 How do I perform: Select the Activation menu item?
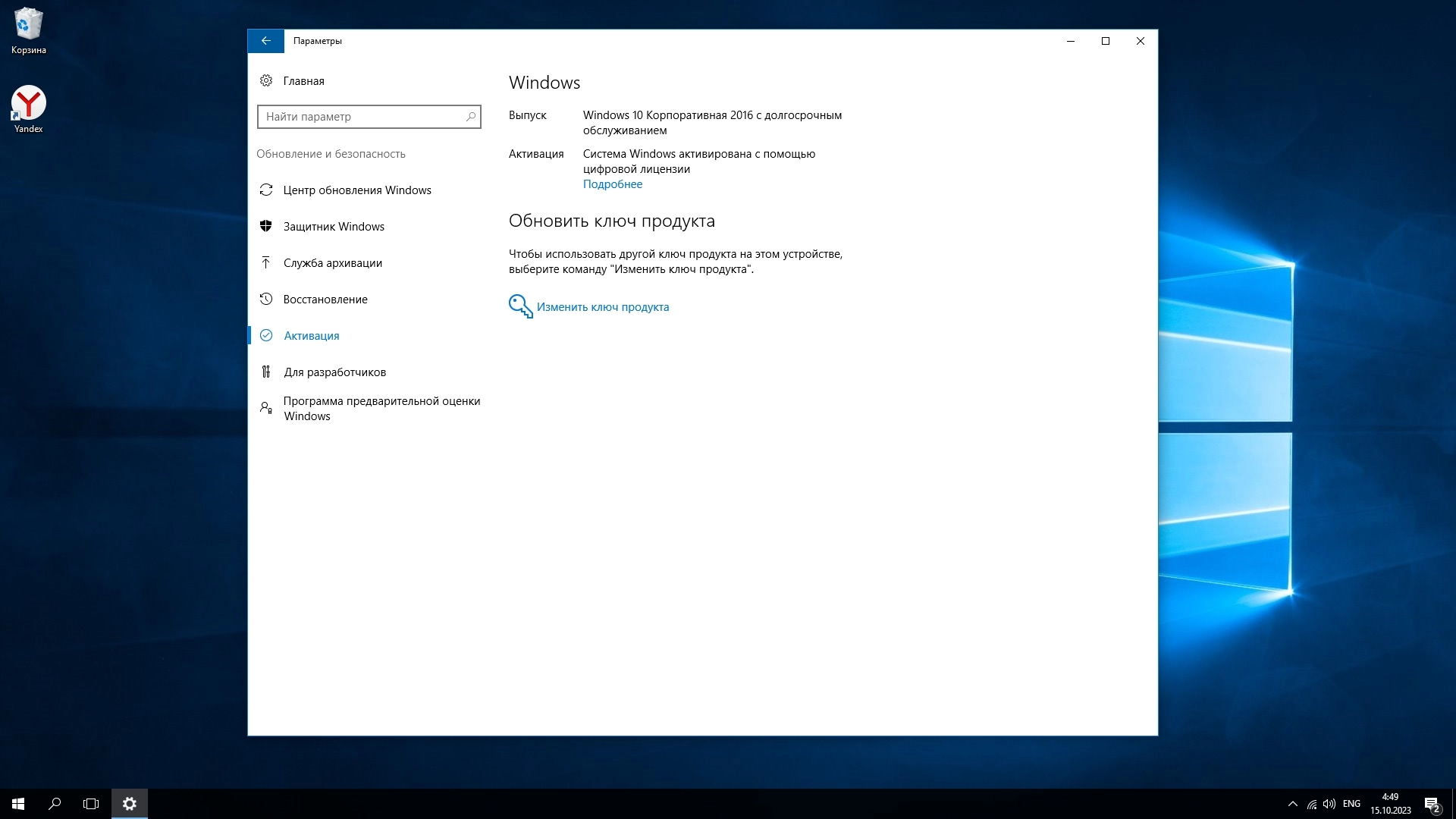[x=311, y=335]
